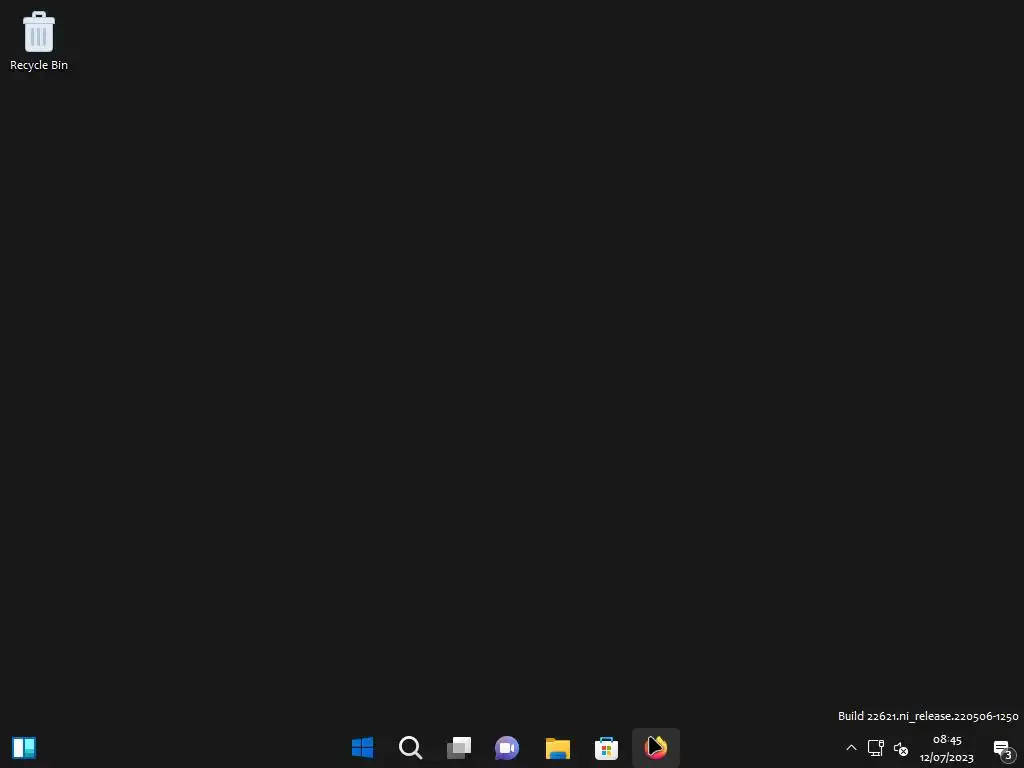Image resolution: width=1024 pixels, height=768 pixels.
Task: Launch the Chat video camera app
Action: pyautogui.click(x=507, y=748)
